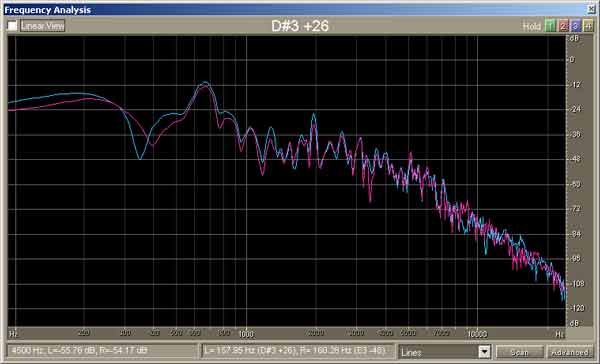Click the -48 dB label on amplitude scale

click(575, 158)
